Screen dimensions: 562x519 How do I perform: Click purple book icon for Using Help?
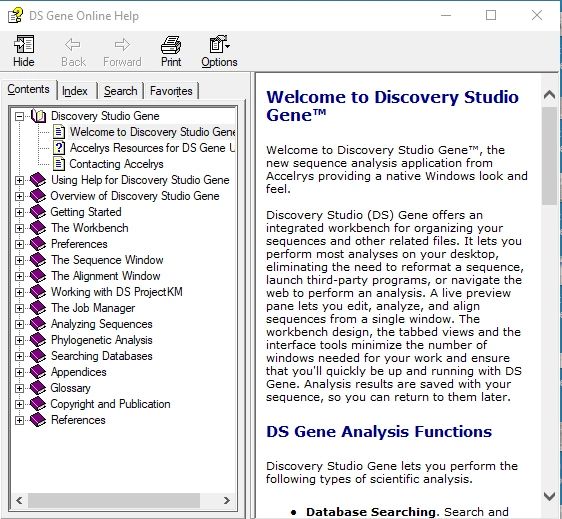point(38,180)
